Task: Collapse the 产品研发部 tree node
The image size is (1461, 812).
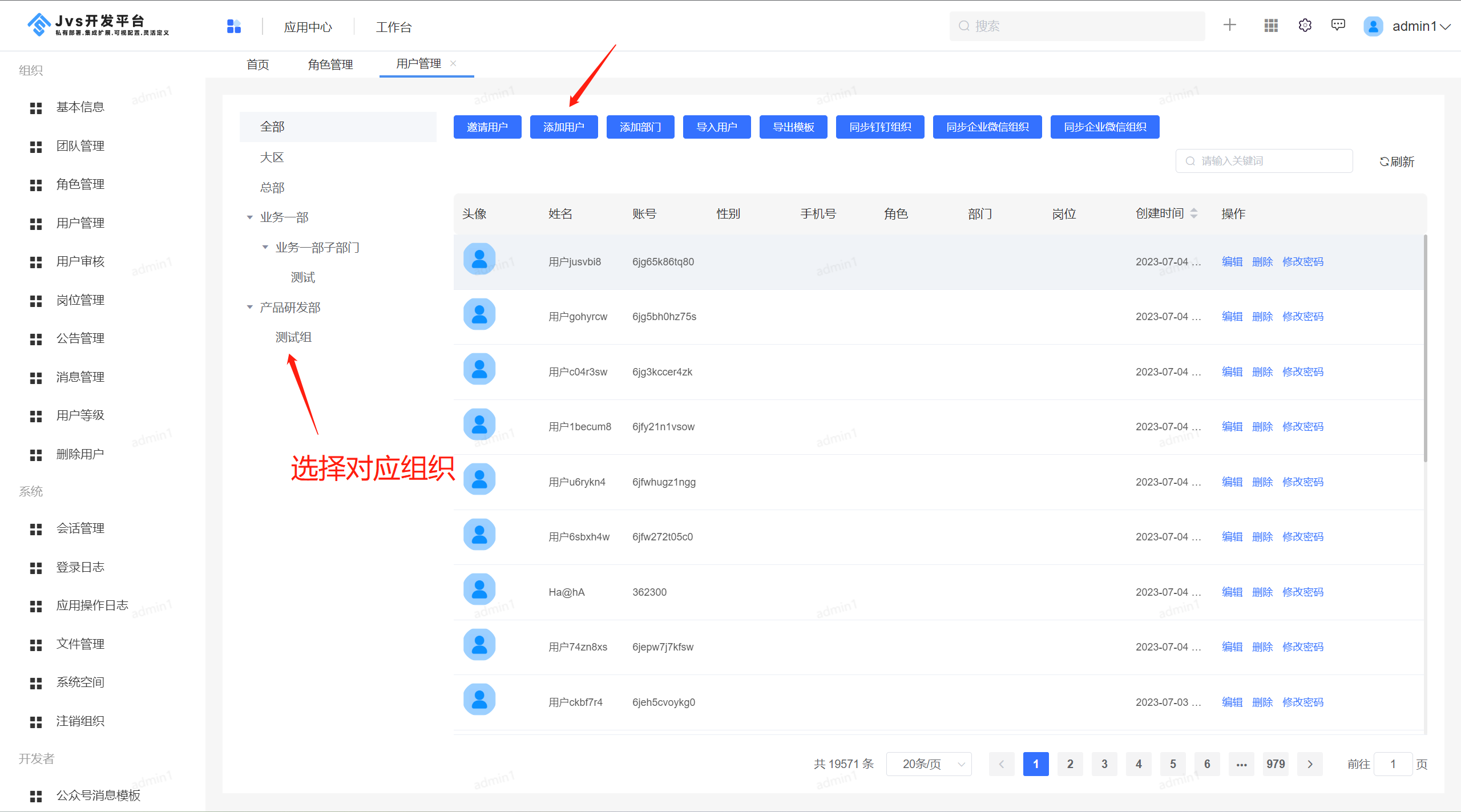Action: 249,306
